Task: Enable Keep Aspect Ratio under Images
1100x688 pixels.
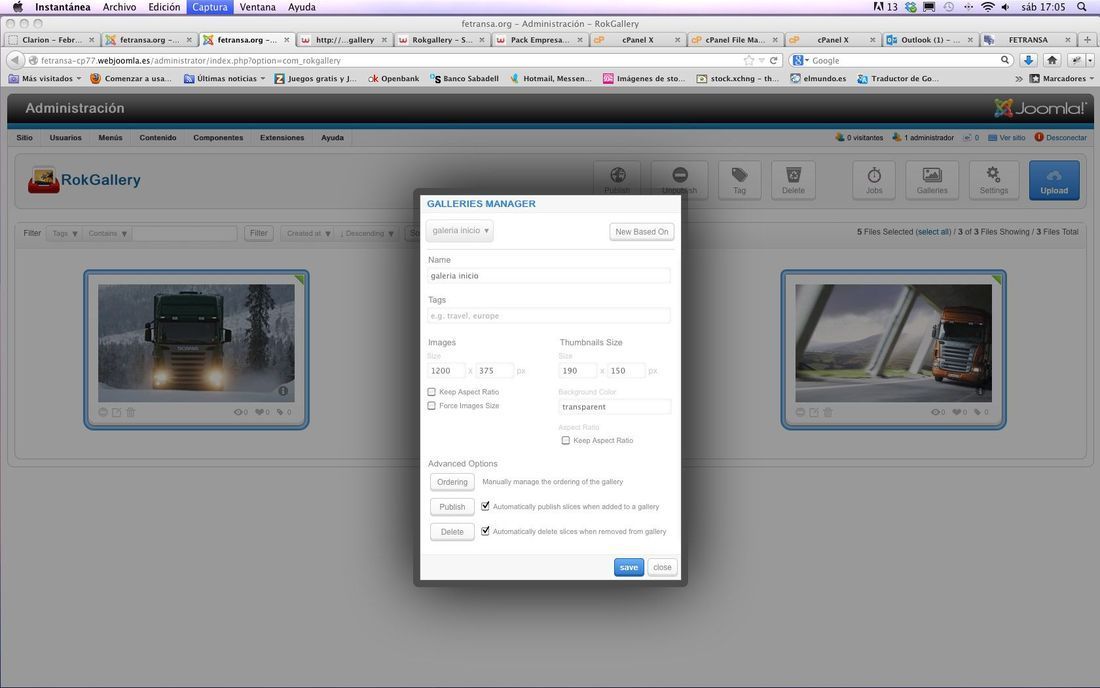Action: point(431,392)
